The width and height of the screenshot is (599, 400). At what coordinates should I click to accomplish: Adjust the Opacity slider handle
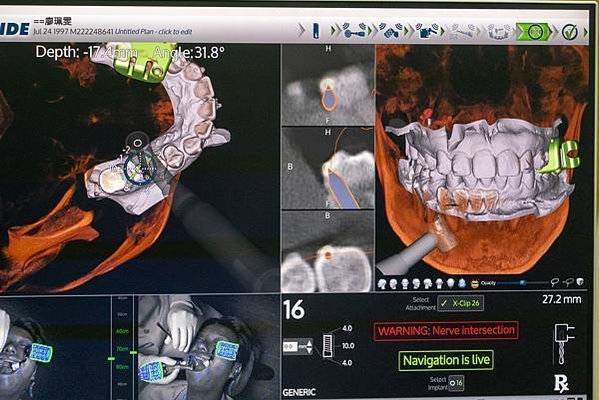click(523, 283)
